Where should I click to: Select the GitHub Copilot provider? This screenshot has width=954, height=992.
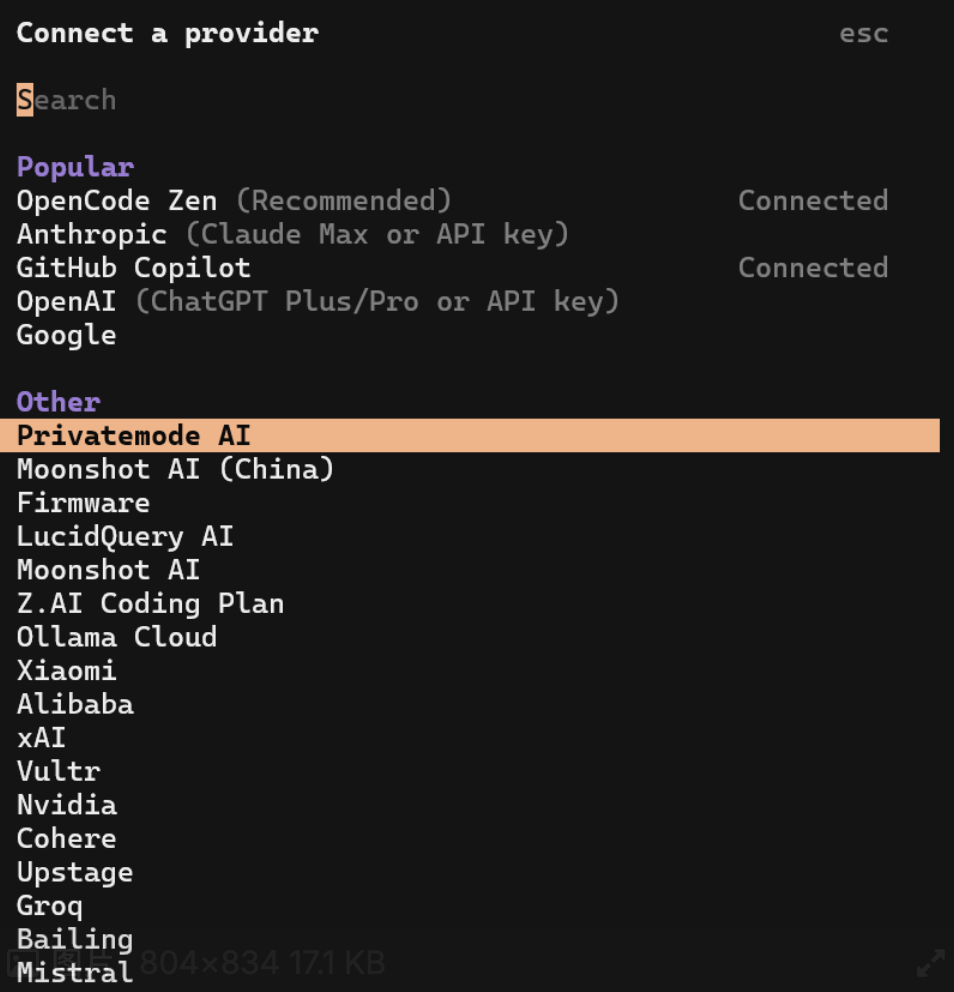132,267
